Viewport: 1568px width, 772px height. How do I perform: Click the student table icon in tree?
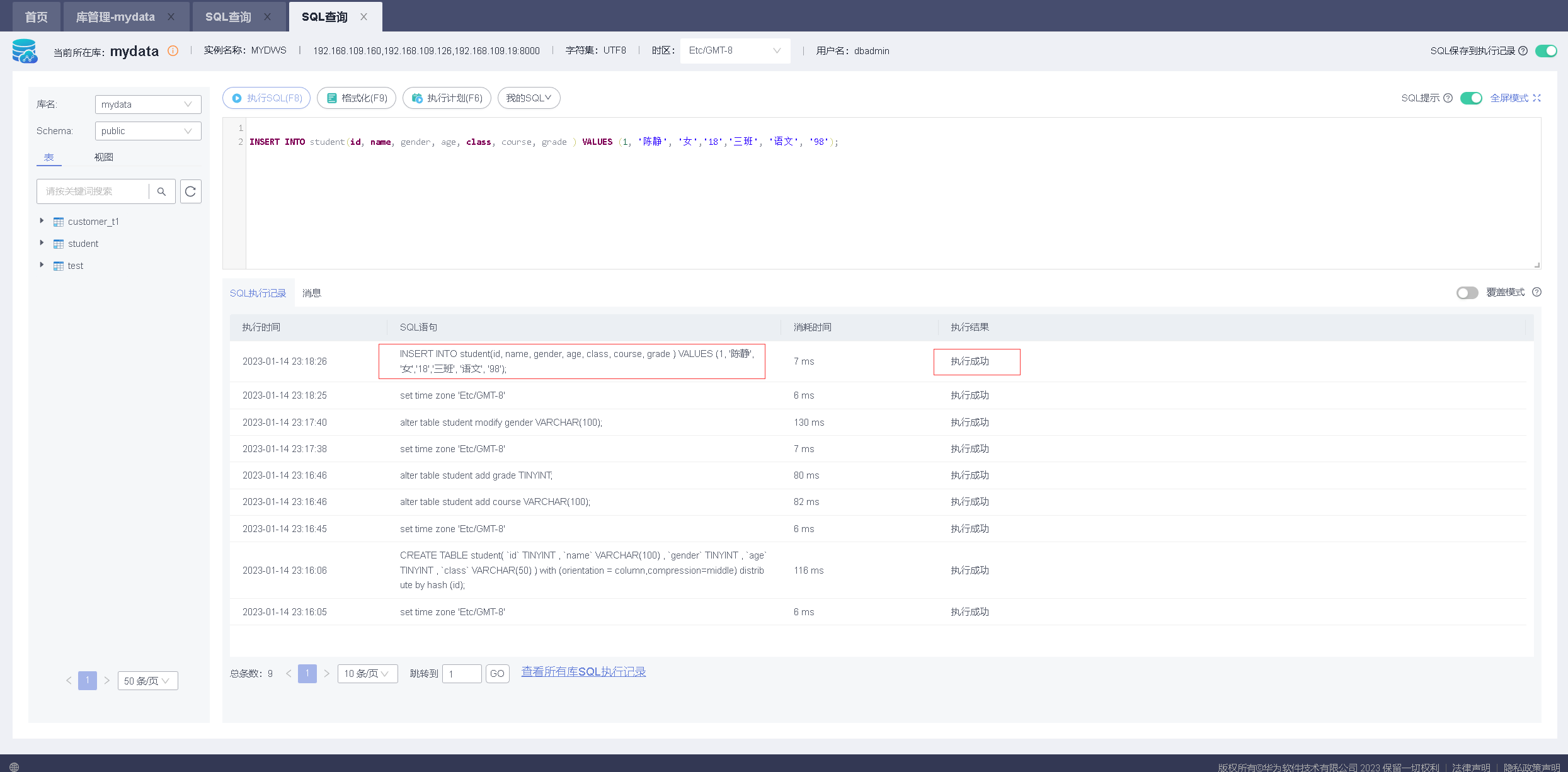59,244
